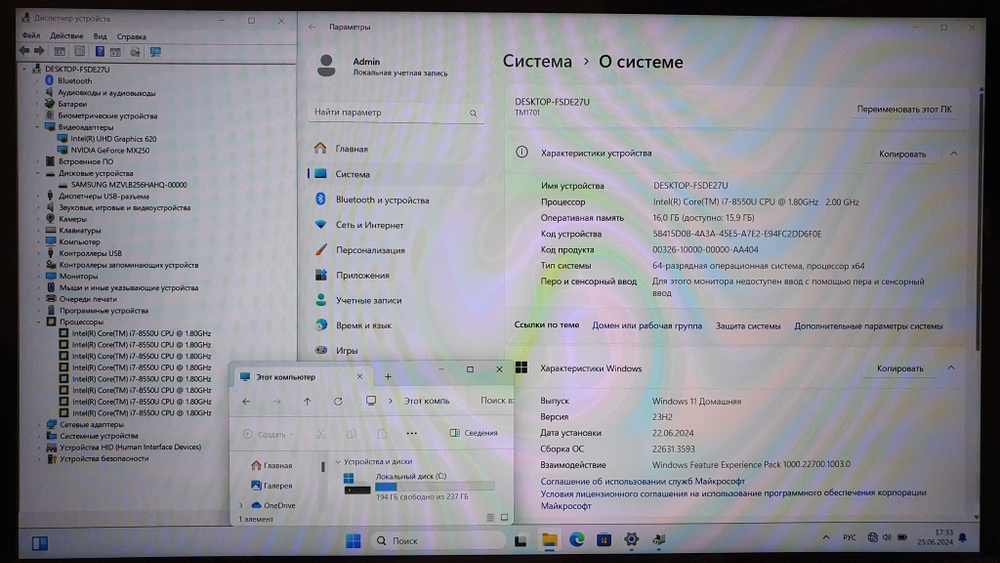
Task: Open Создать dropdown in Explorer
Action: [x=268, y=434]
